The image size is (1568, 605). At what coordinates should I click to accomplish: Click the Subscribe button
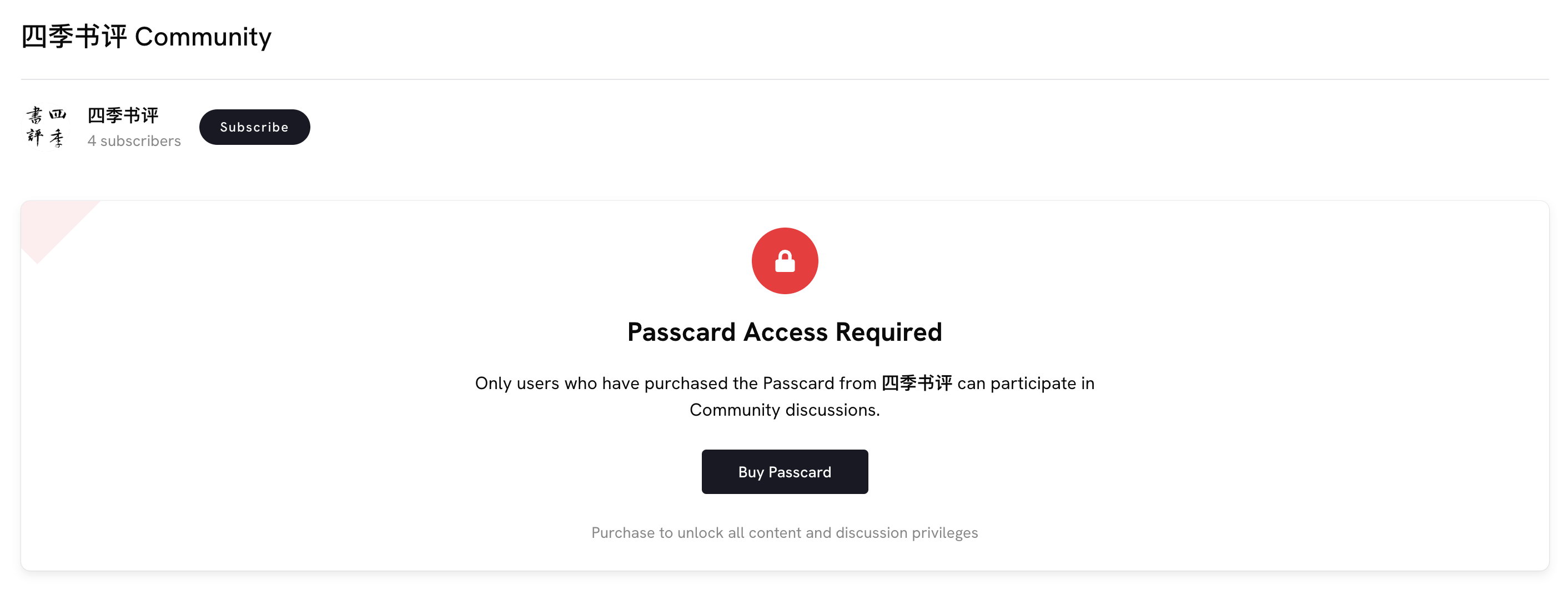[x=254, y=127]
